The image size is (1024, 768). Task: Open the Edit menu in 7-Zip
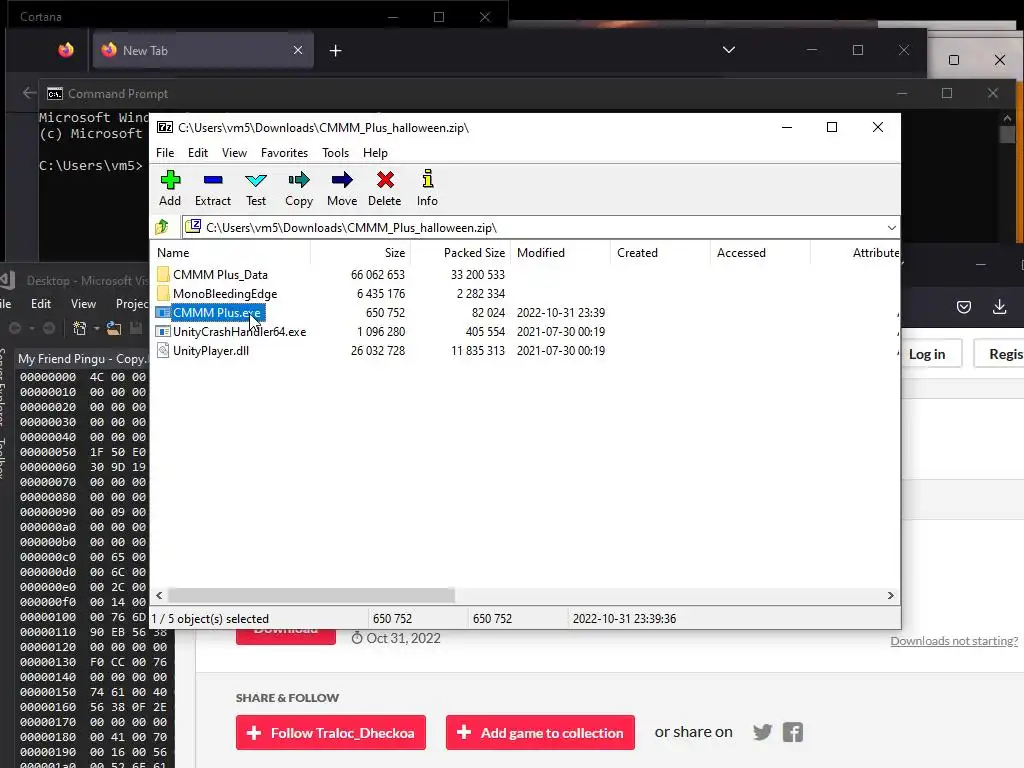(198, 153)
